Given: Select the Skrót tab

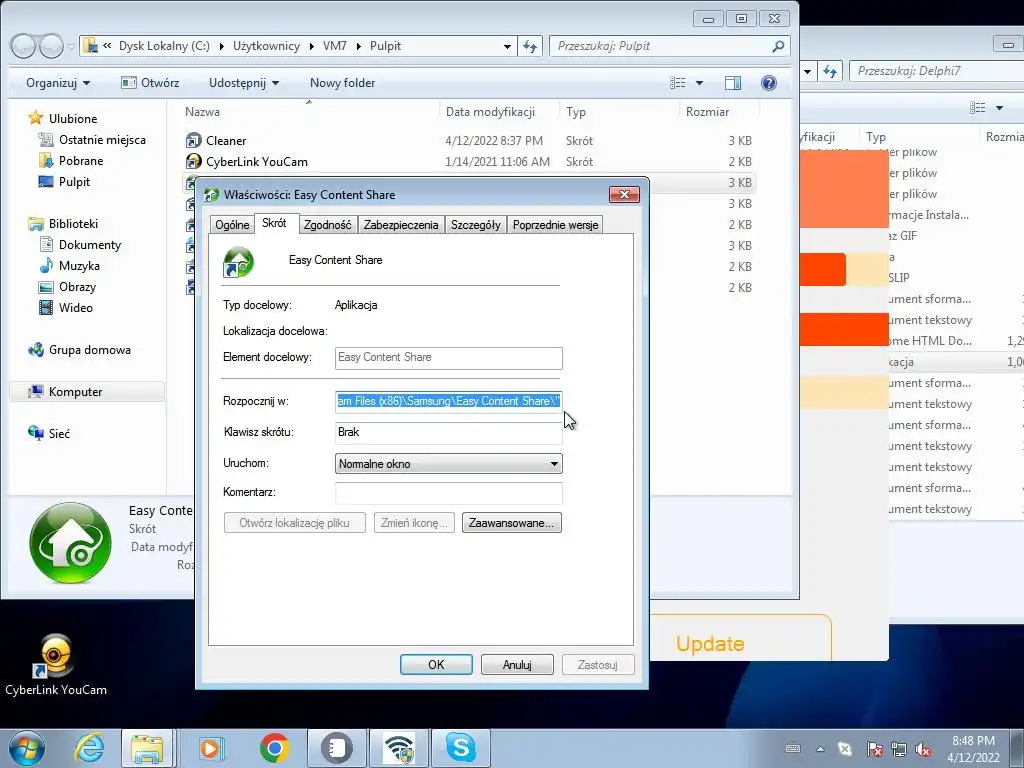Looking at the screenshot, I should click(x=274, y=223).
